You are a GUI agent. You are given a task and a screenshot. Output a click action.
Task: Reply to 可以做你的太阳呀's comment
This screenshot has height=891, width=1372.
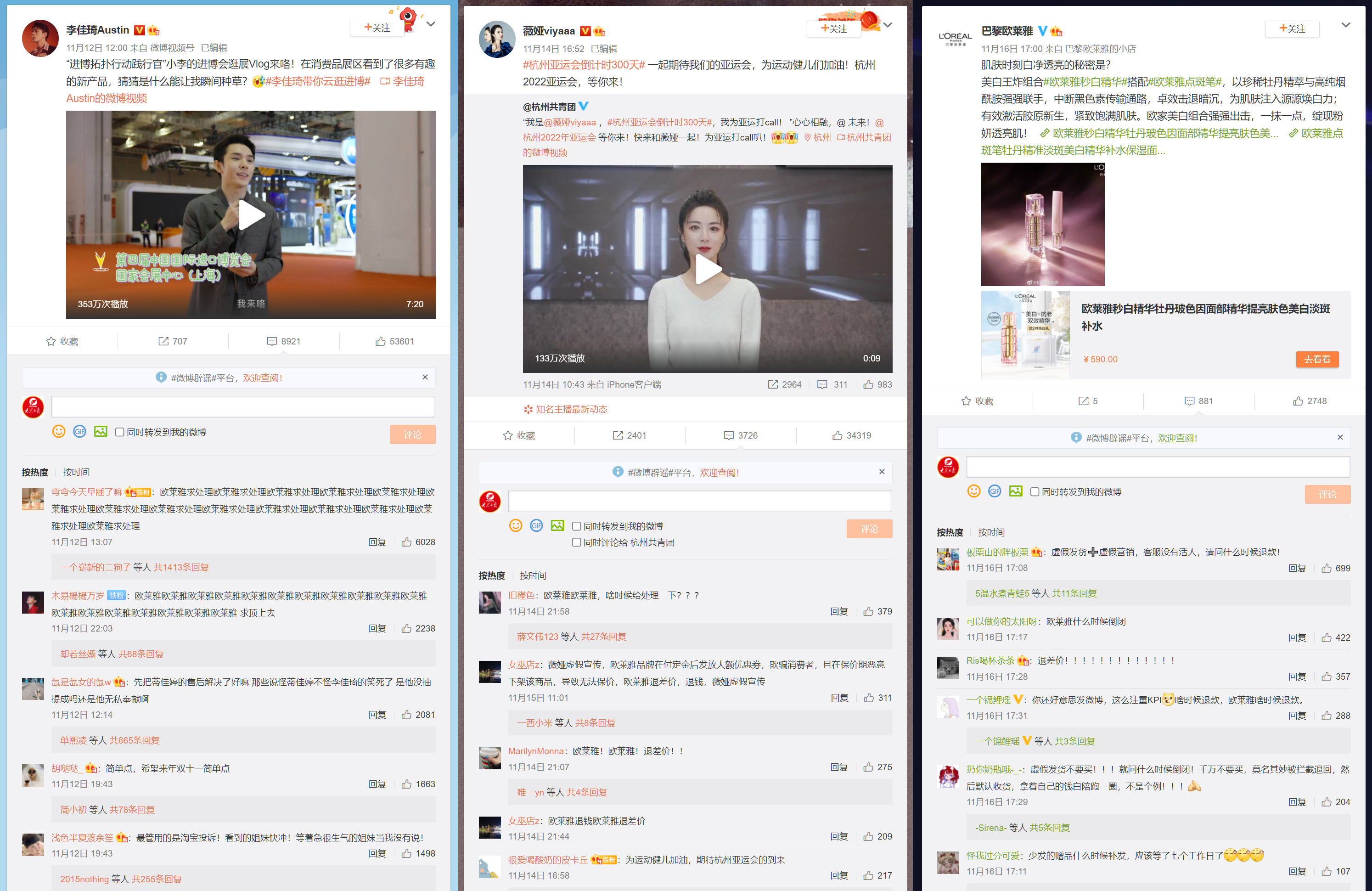coord(1297,637)
